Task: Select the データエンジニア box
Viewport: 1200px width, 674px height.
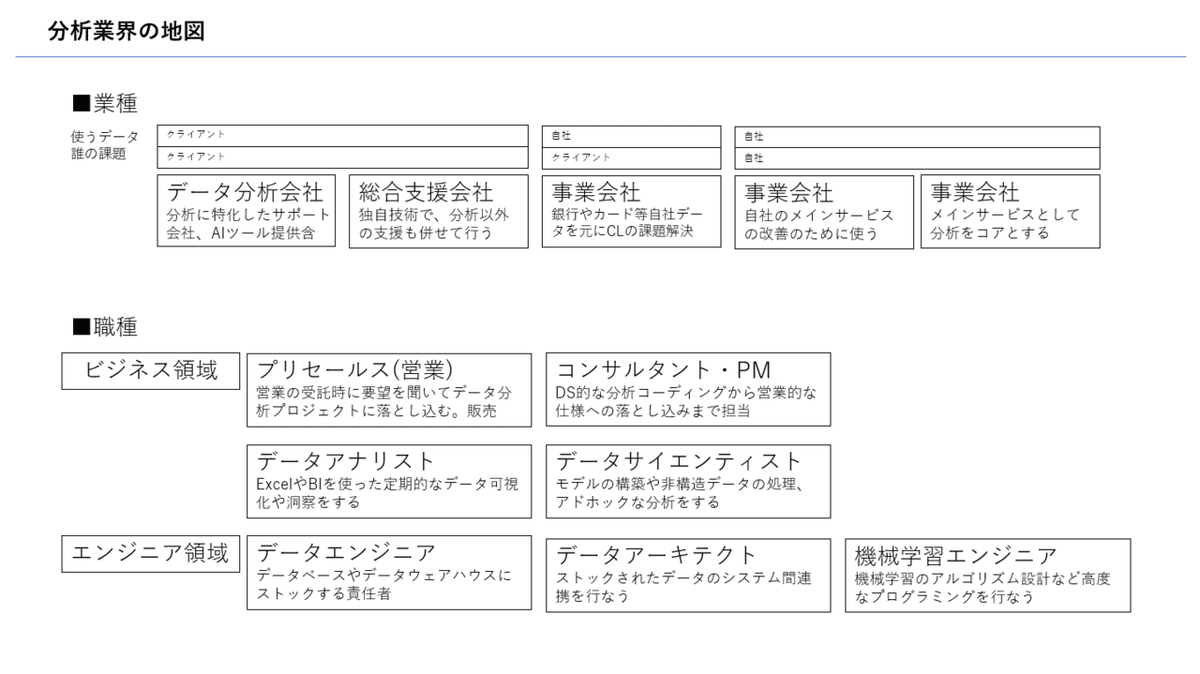Action: point(388,573)
